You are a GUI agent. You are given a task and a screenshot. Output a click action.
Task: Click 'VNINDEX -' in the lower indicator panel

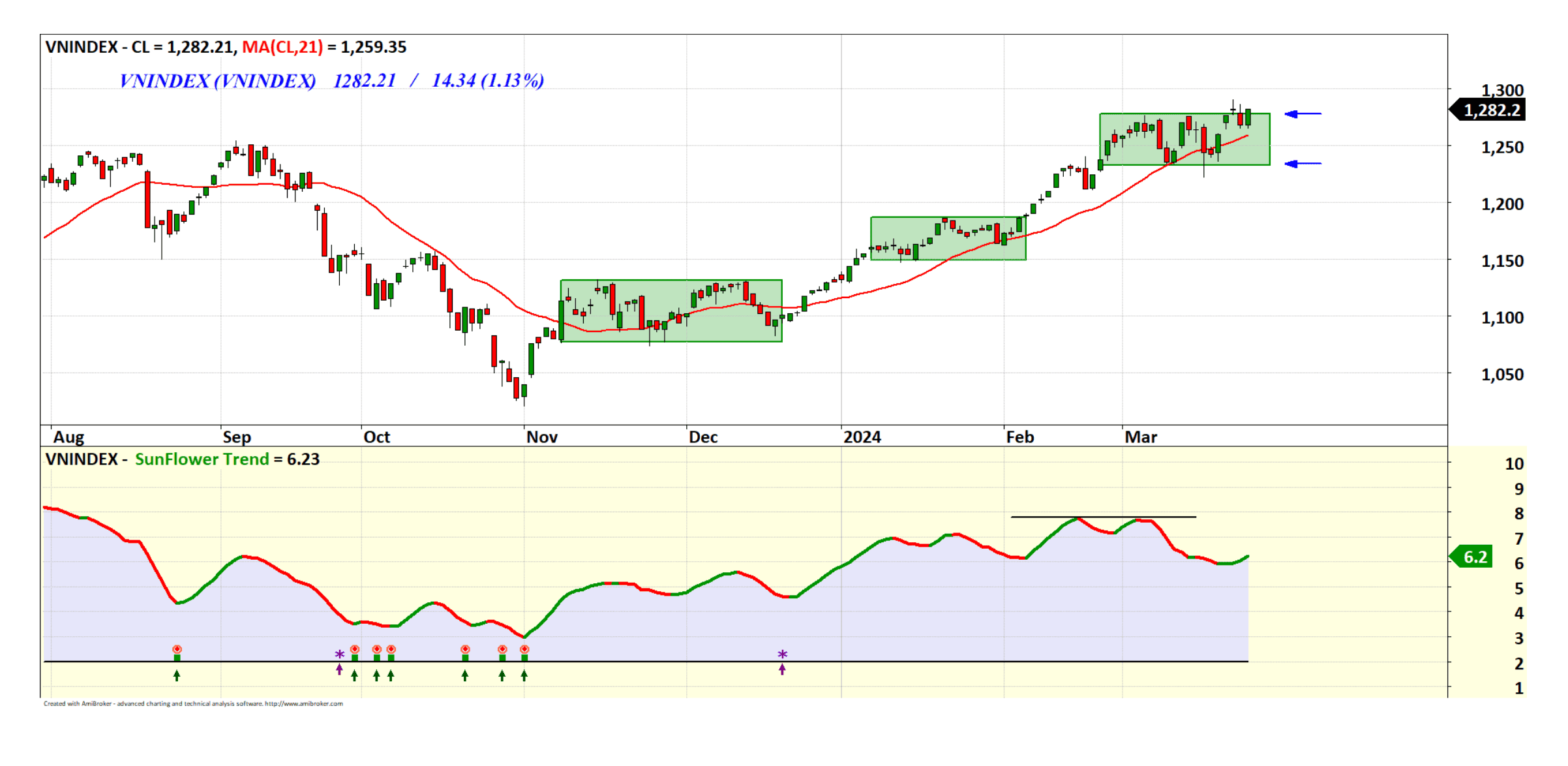(86, 459)
